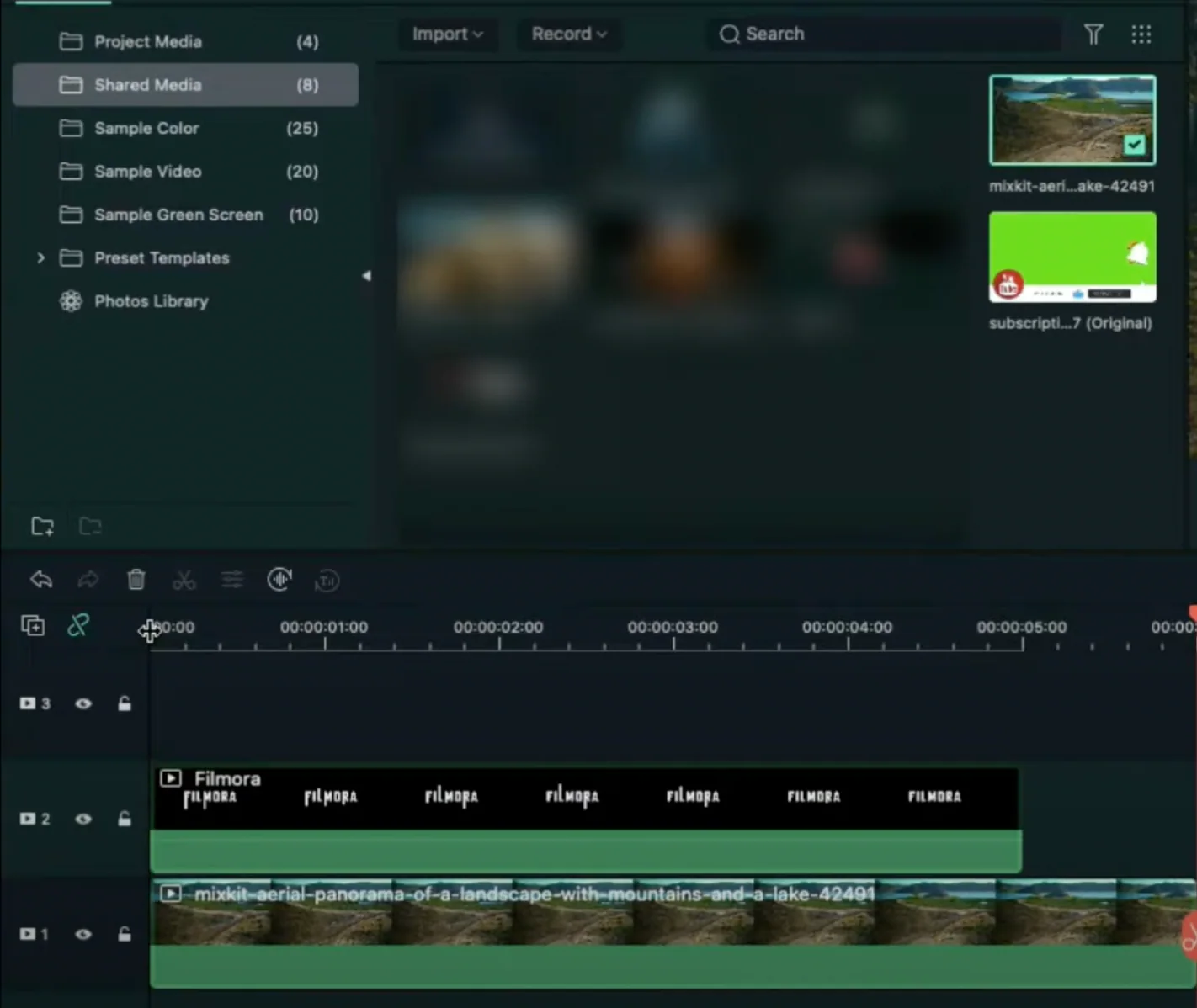
Task: Click the text-to-speech circular icon
Action: coord(327,581)
